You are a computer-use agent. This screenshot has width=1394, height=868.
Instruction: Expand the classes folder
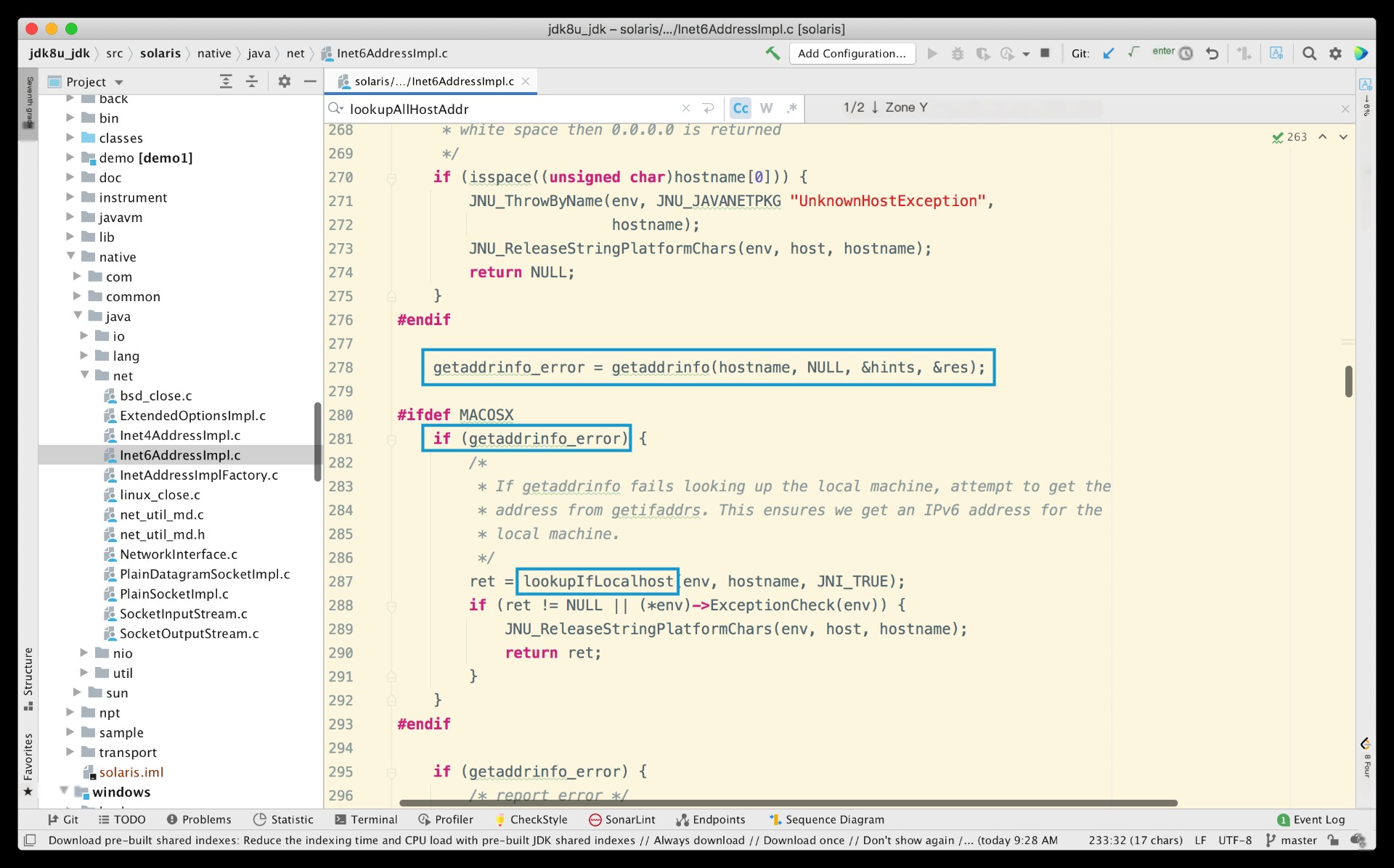pos(70,137)
